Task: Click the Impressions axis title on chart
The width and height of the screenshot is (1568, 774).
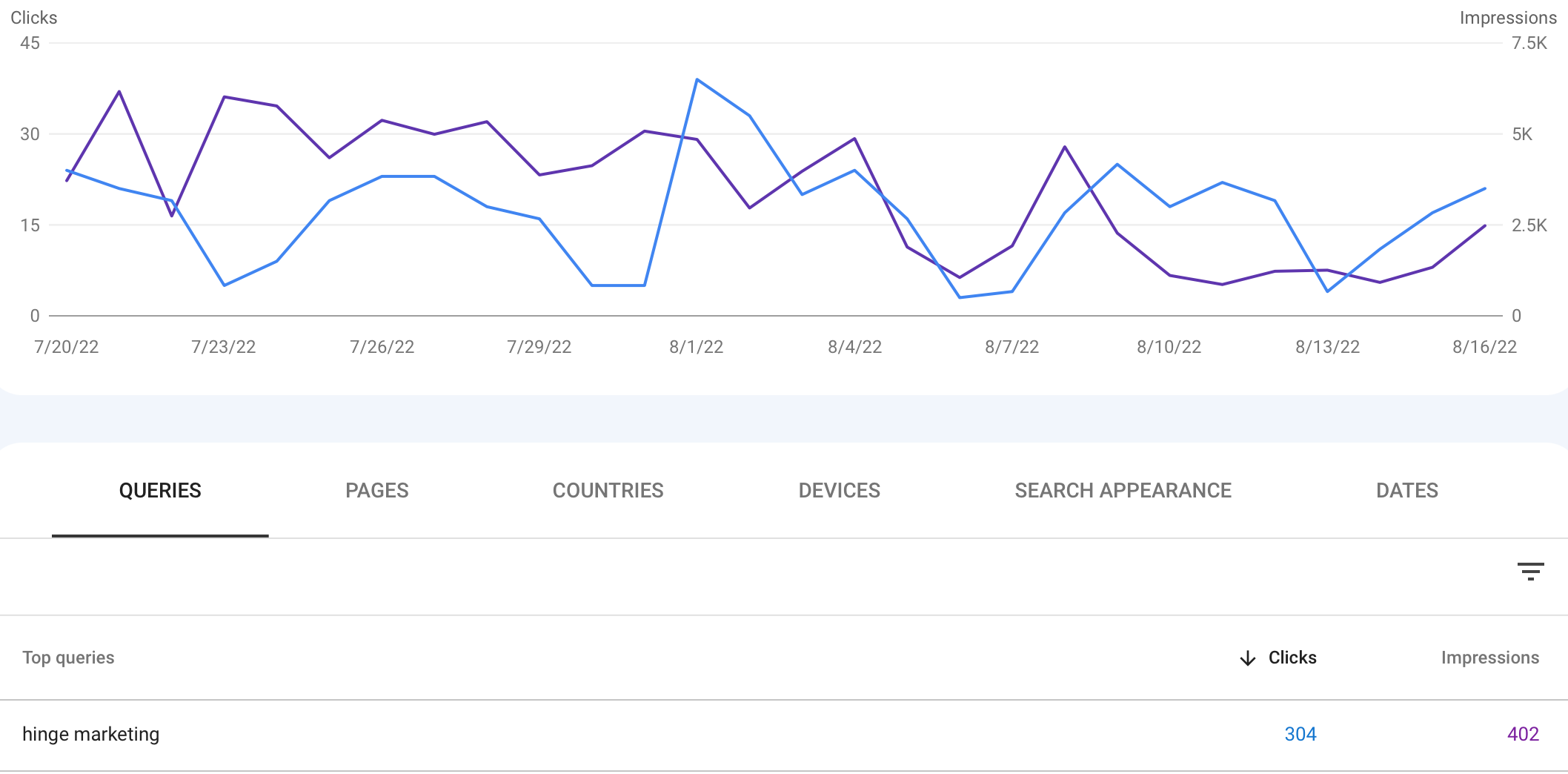Action: [x=1508, y=18]
